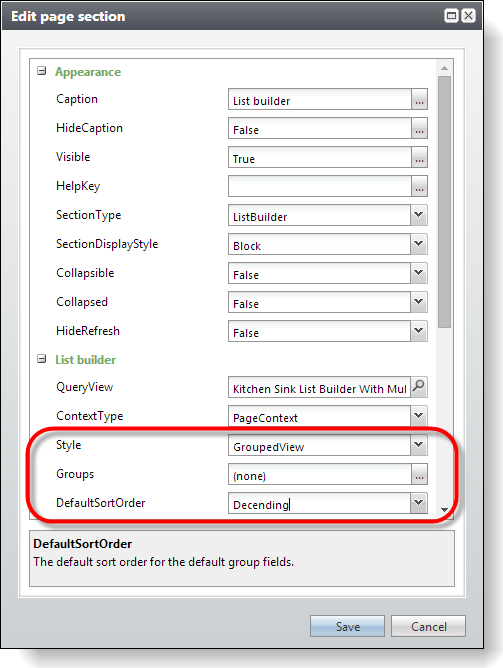503x668 pixels.
Task: Open ellipsis editor for Caption field
Action: coord(419,99)
